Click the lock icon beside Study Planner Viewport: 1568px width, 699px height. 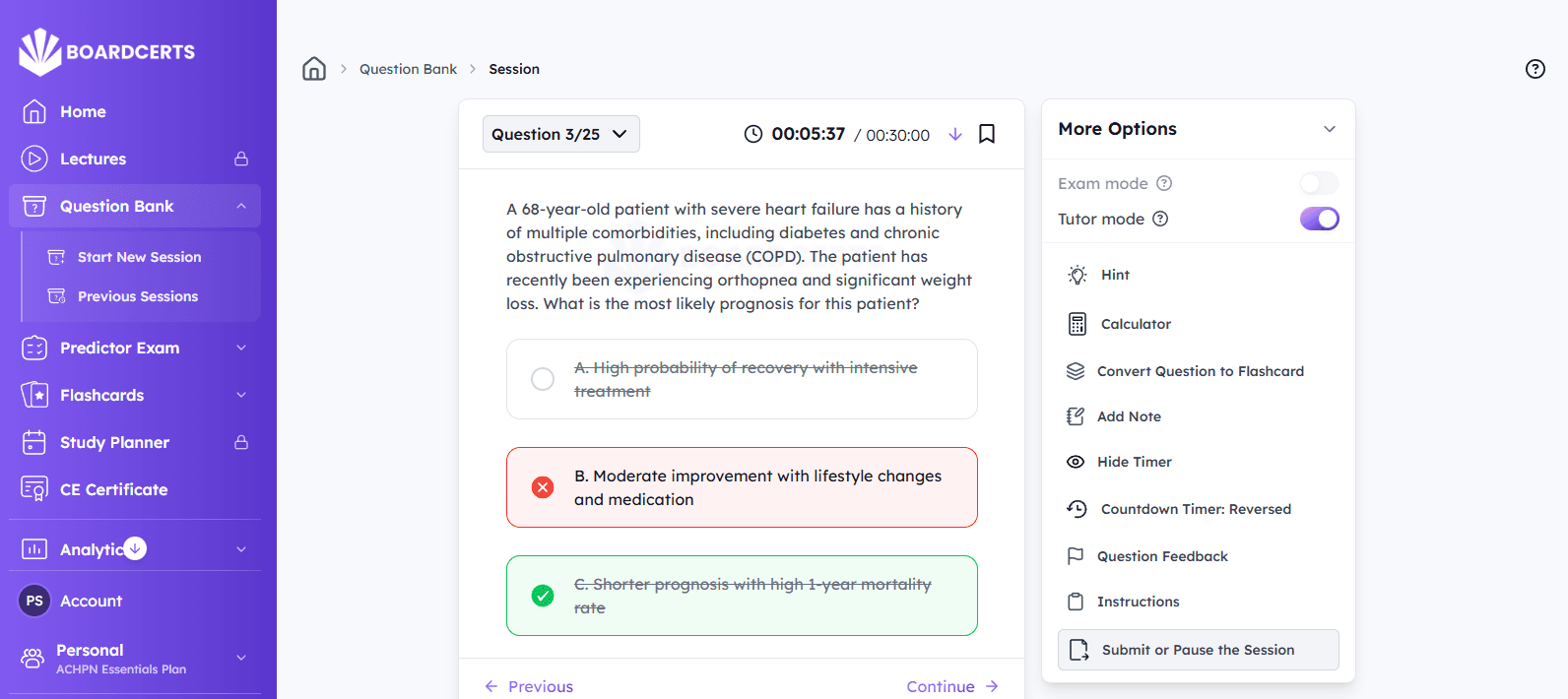(241, 442)
